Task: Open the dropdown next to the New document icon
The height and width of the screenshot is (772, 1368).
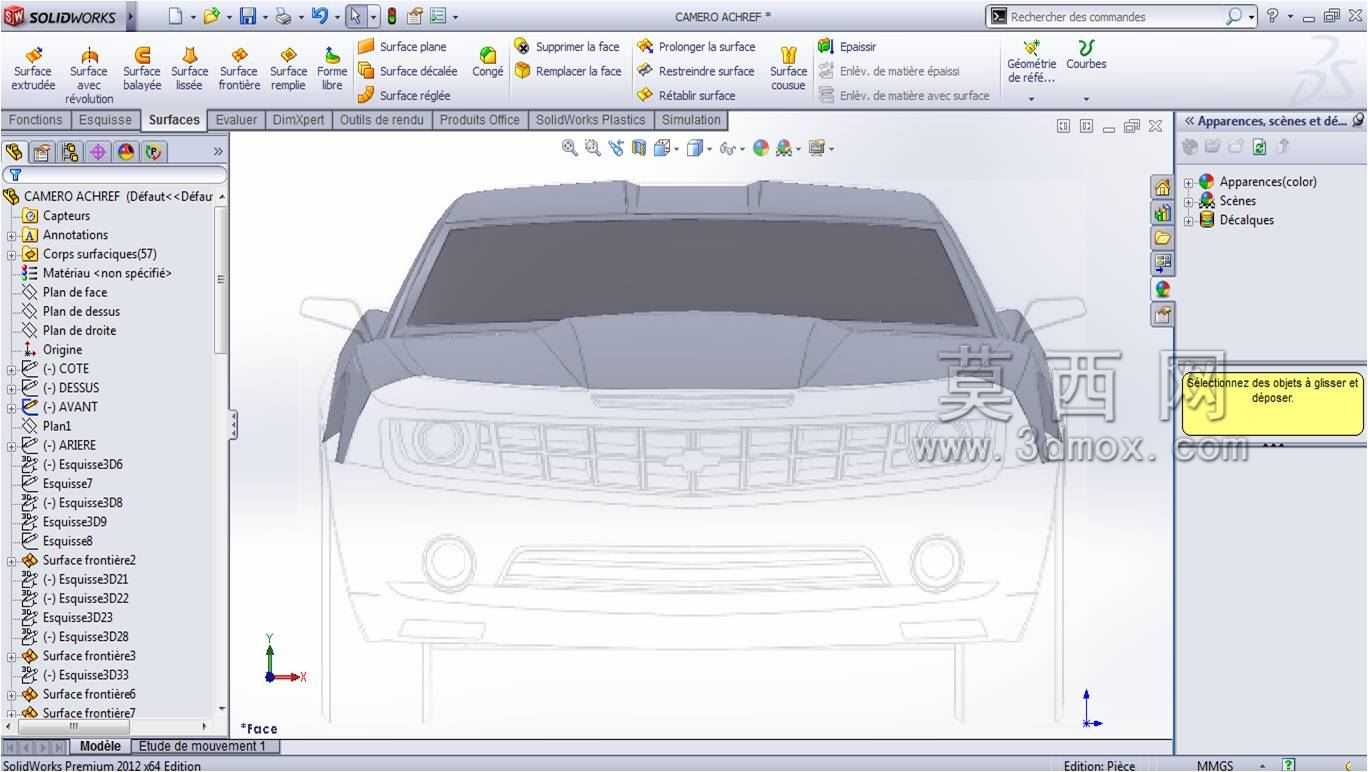Action: click(x=193, y=17)
